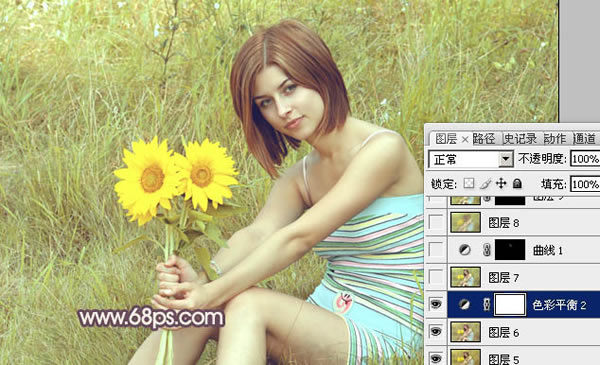Switch to the 通道 tab
Image resolution: width=600 pixels, height=365 pixels.
coord(584,139)
